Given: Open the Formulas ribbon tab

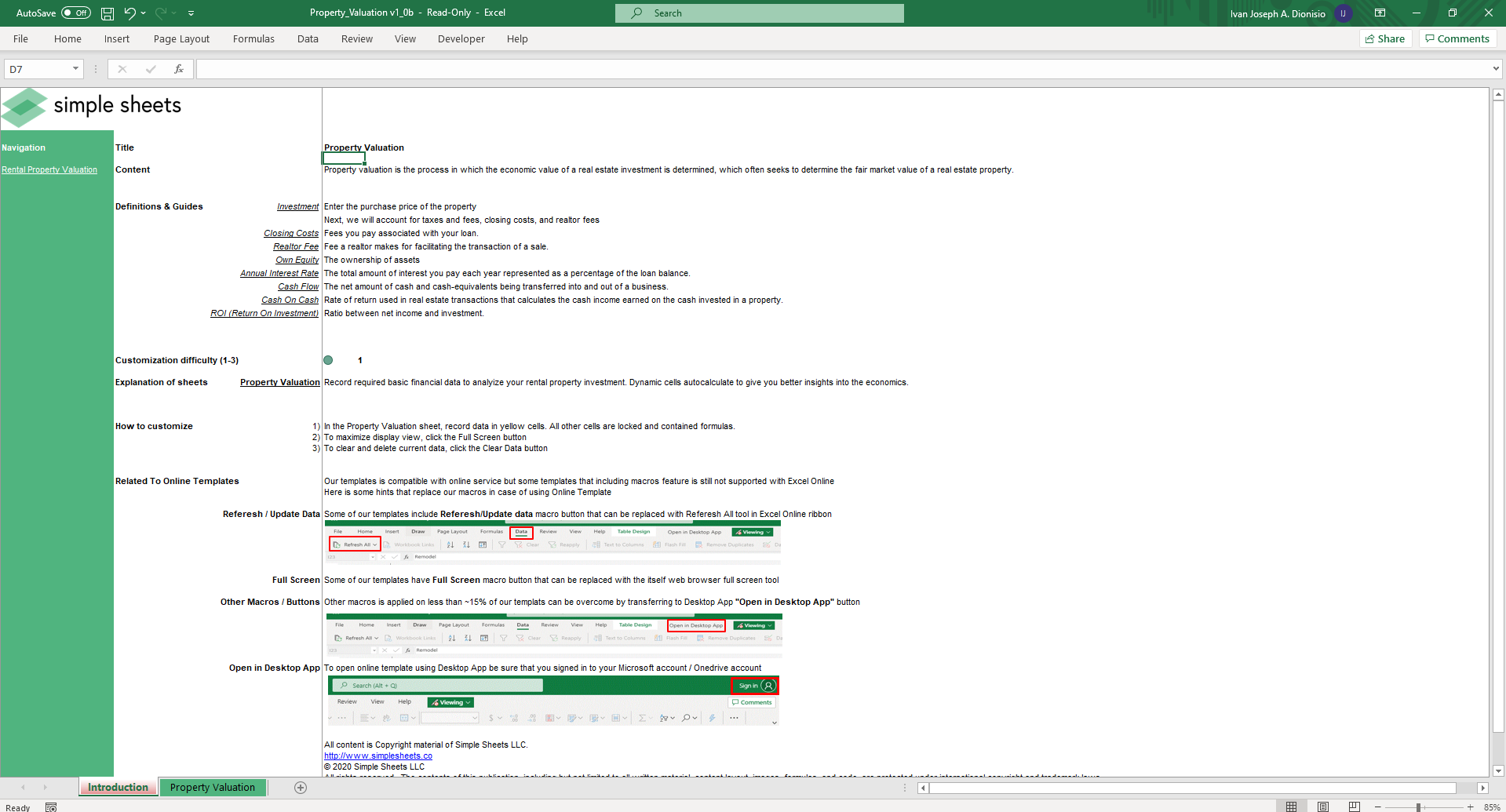Looking at the screenshot, I should click(253, 38).
